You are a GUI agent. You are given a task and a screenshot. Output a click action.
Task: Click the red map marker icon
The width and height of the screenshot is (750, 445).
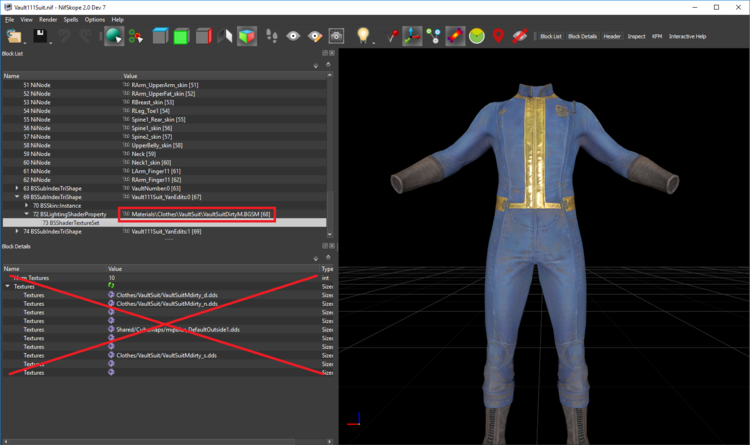tap(498, 36)
